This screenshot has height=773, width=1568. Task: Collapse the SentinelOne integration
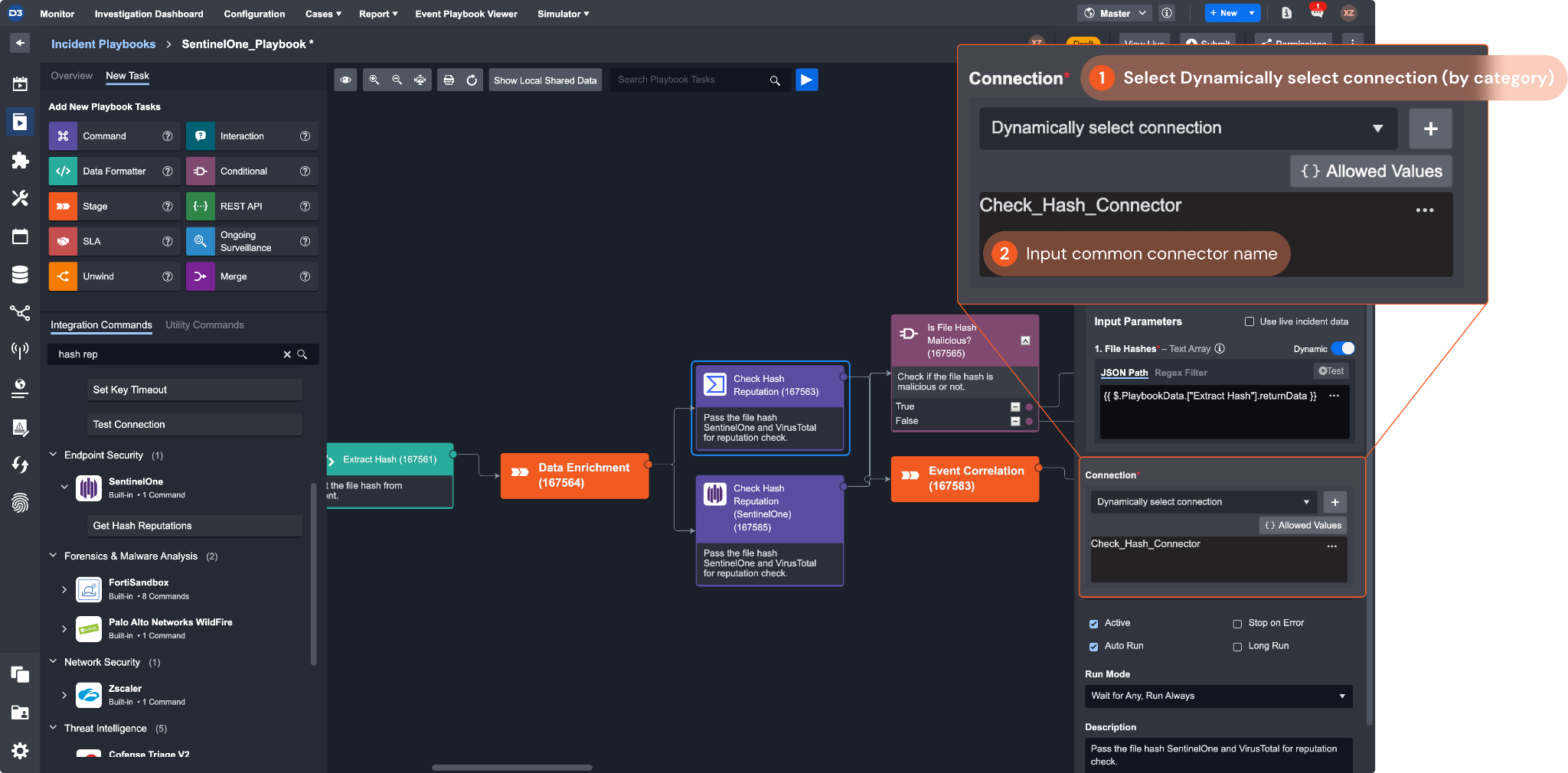pos(64,487)
